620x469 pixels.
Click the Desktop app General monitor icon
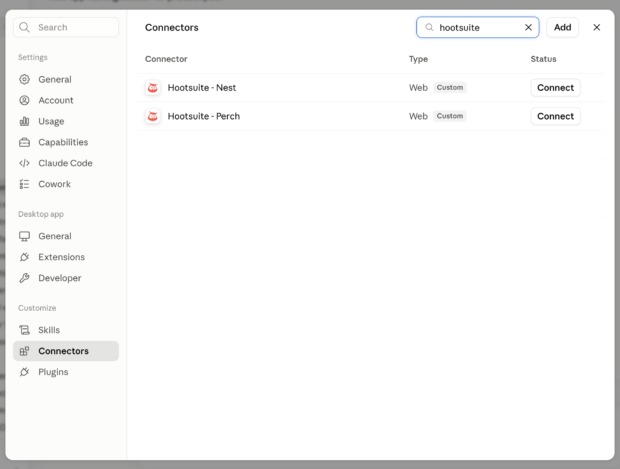pyautogui.click(x=25, y=236)
